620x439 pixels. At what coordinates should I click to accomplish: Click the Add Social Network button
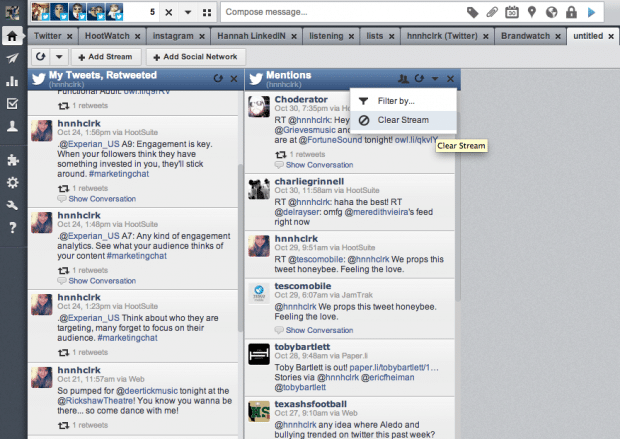[x=196, y=57]
